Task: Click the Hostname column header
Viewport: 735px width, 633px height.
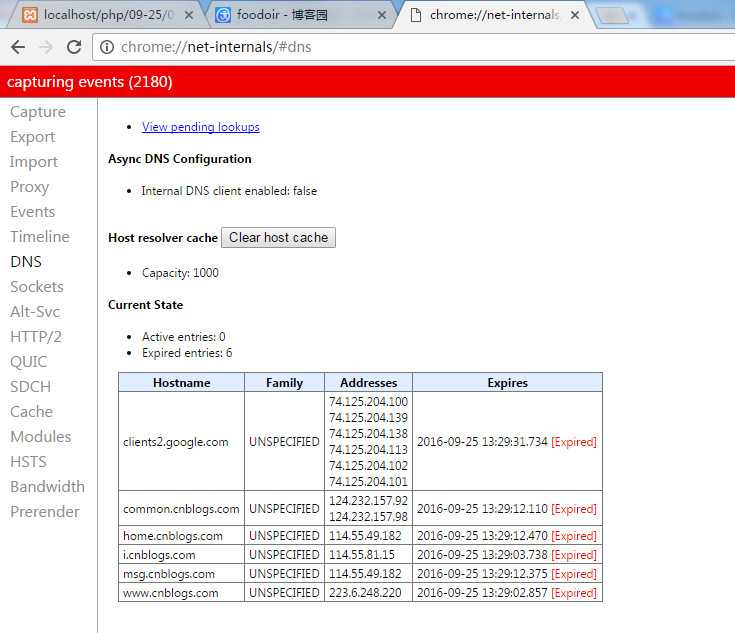Action: click(x=181, y=383)
